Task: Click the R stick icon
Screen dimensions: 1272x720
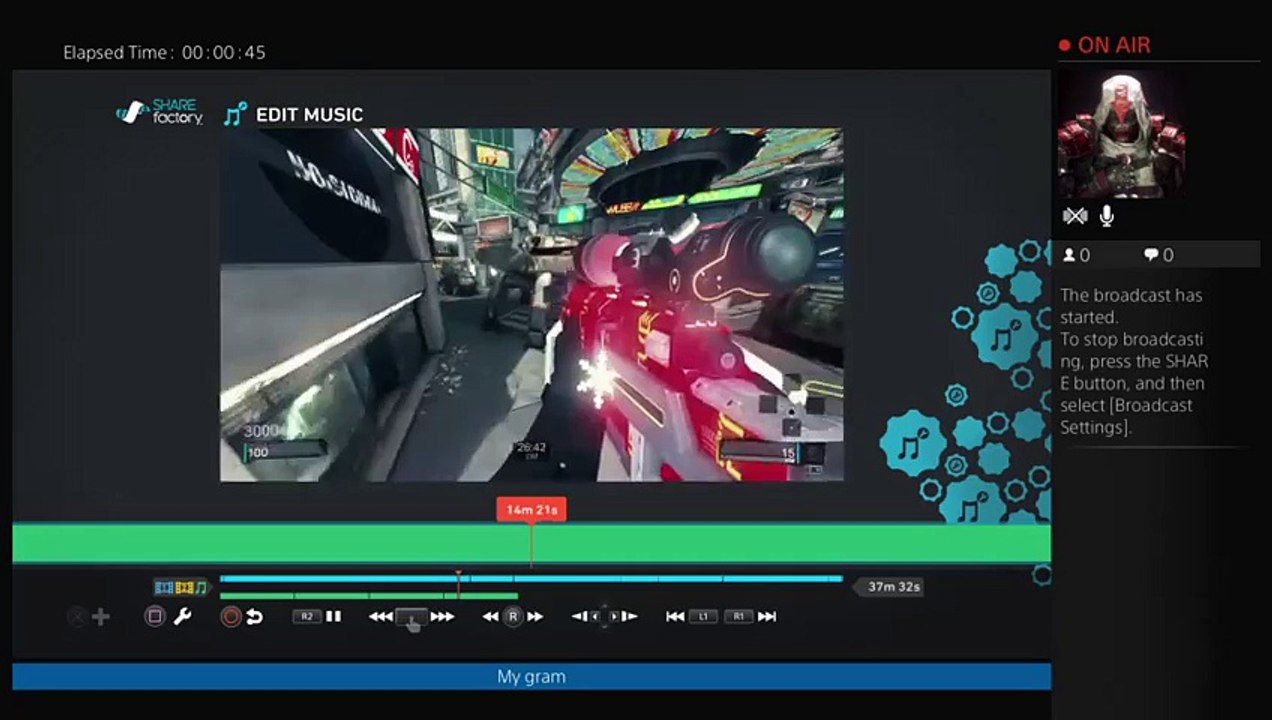Action: (x=513, y=617)
